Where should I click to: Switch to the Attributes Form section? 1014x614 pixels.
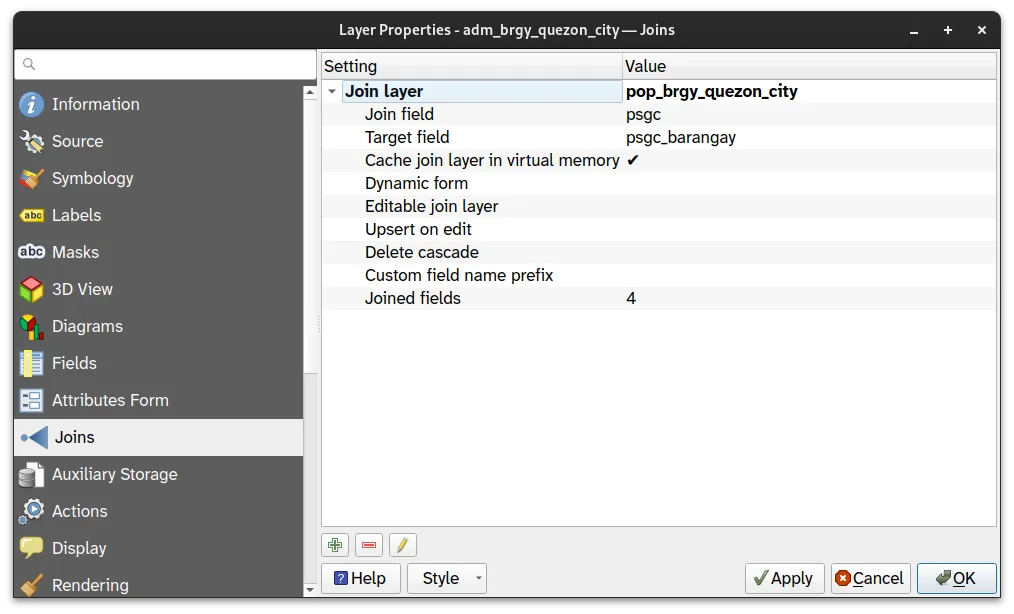110,400
